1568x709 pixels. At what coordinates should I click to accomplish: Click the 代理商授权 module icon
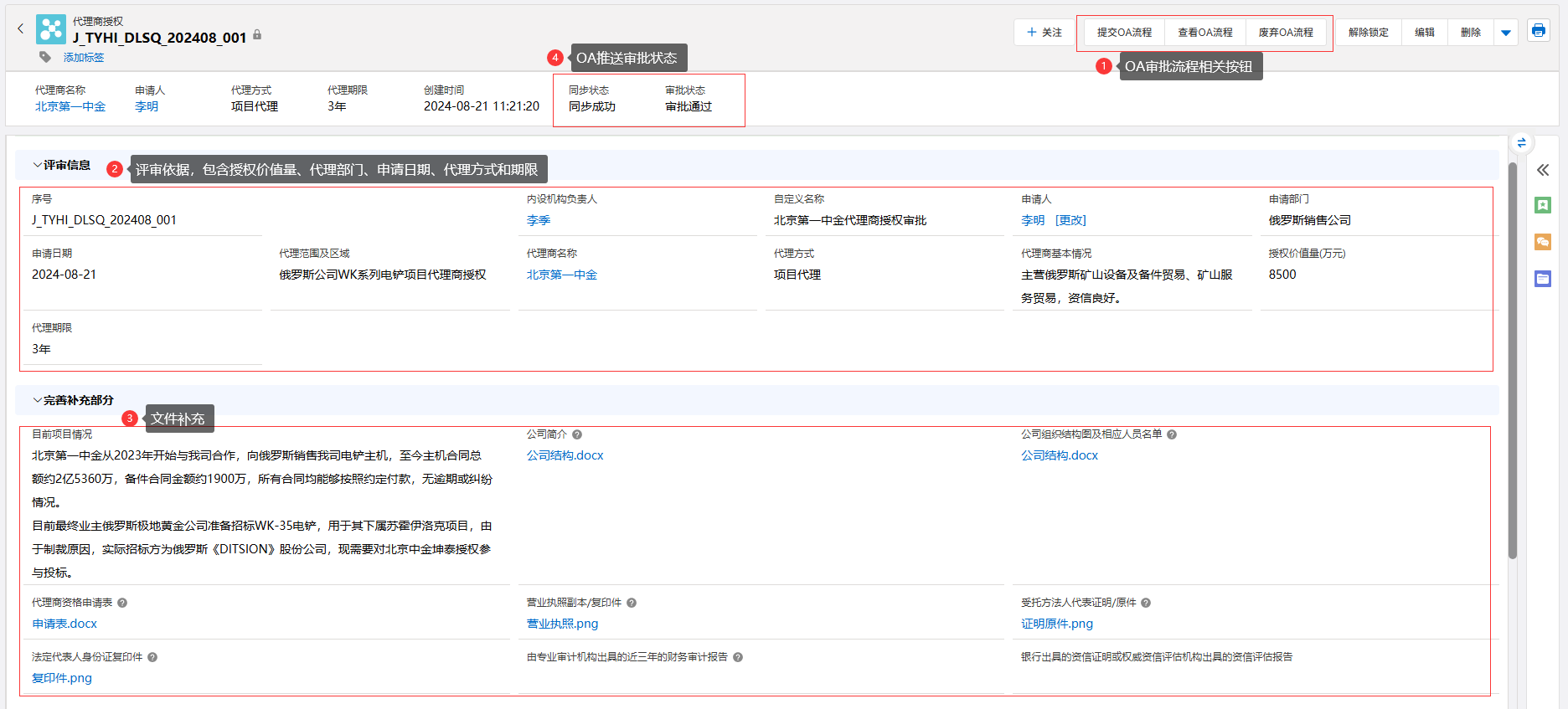point(51,29)
